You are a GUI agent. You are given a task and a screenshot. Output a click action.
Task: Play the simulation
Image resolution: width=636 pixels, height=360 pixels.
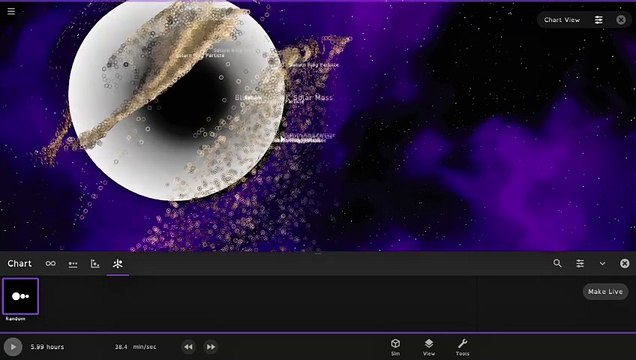[x=13, y=347]
